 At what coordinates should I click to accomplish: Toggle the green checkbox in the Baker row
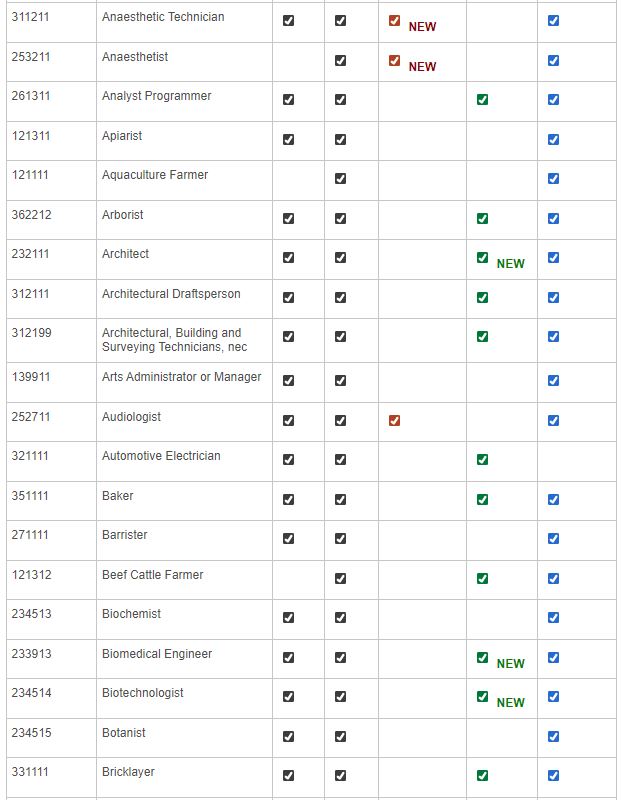point(482,500)
